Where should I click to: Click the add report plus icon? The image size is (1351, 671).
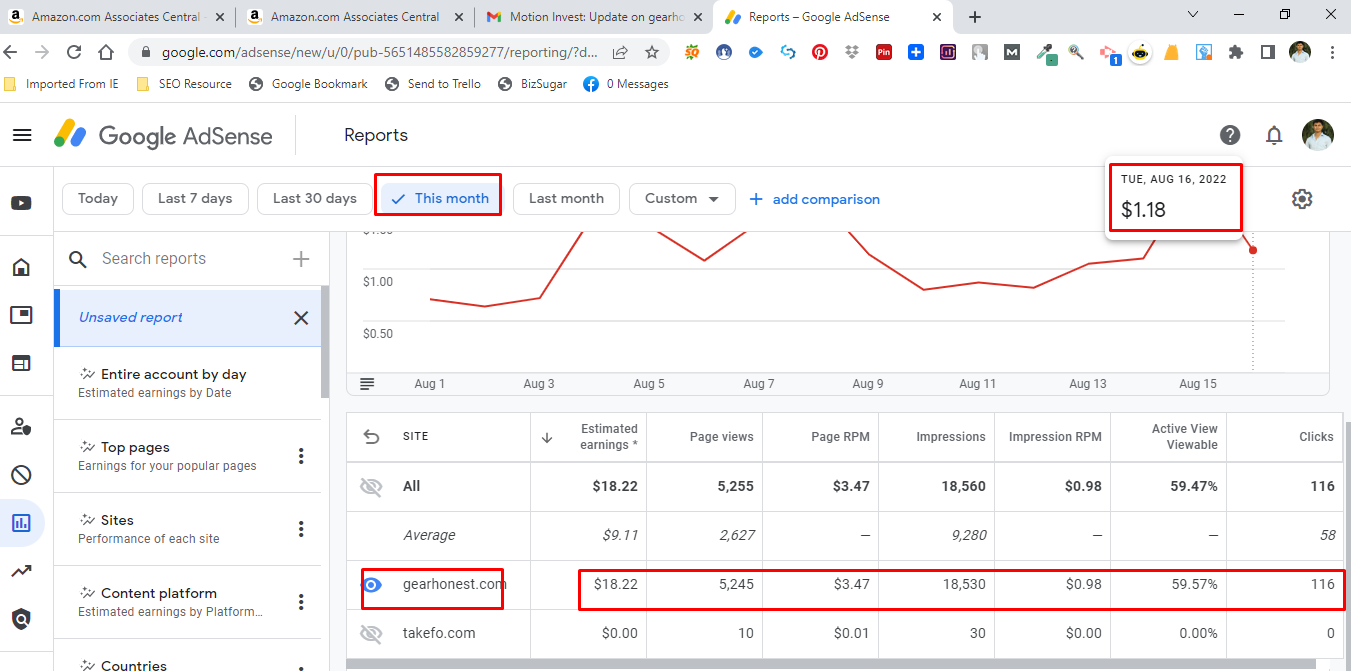[301, 259]
